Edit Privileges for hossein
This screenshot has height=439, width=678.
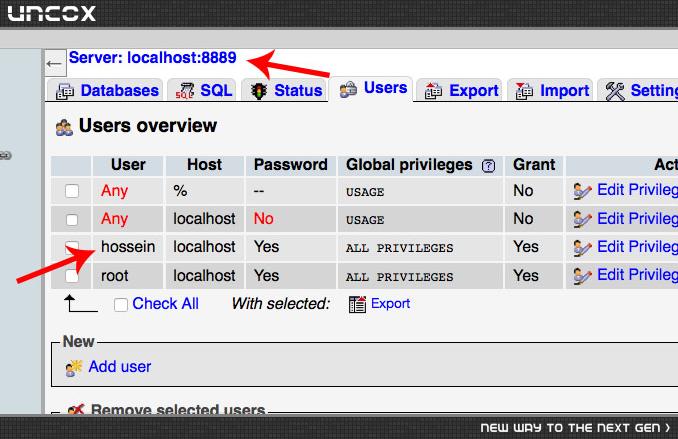click(x=637, y=247)
